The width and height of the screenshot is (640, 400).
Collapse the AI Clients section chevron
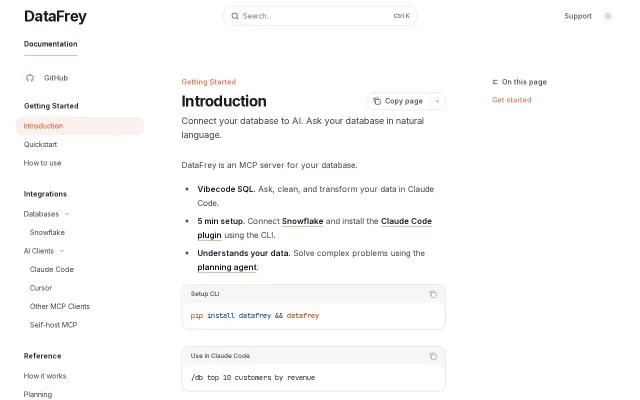[x=62, y=251]
